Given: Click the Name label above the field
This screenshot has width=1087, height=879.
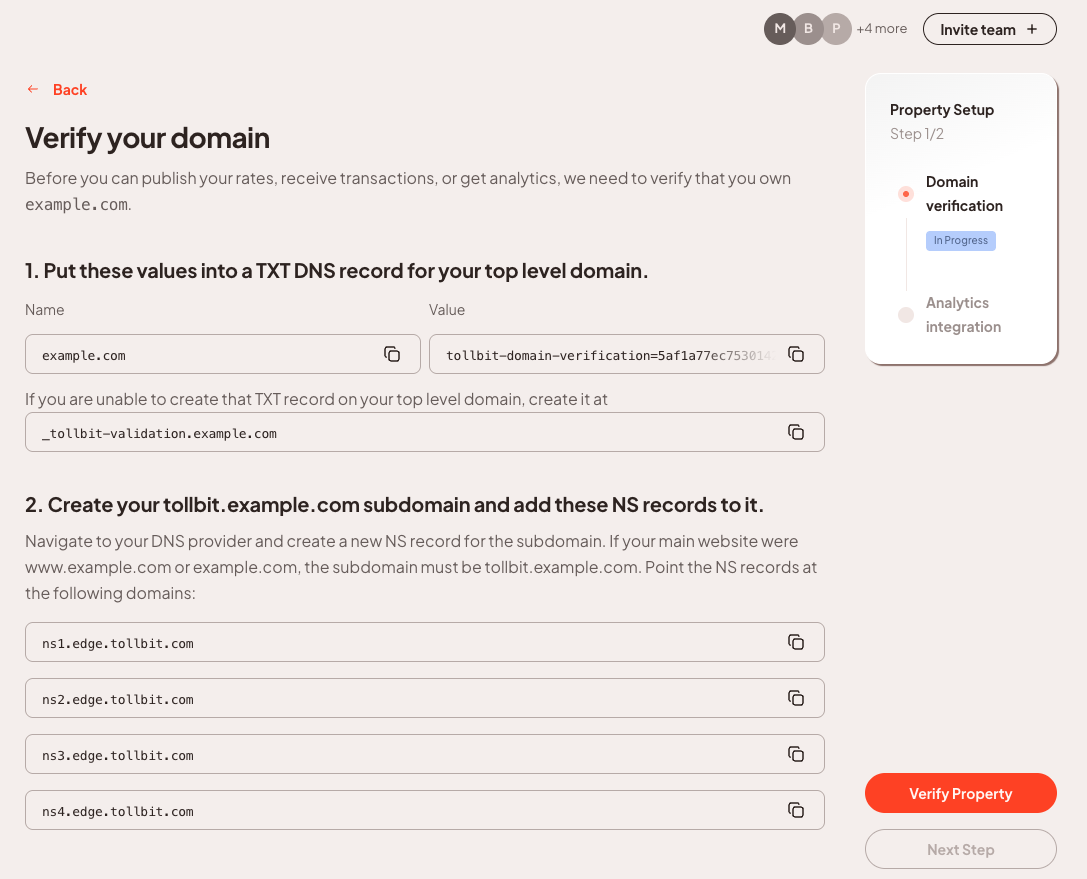Looking at the screenshot, I should [44, 310].
